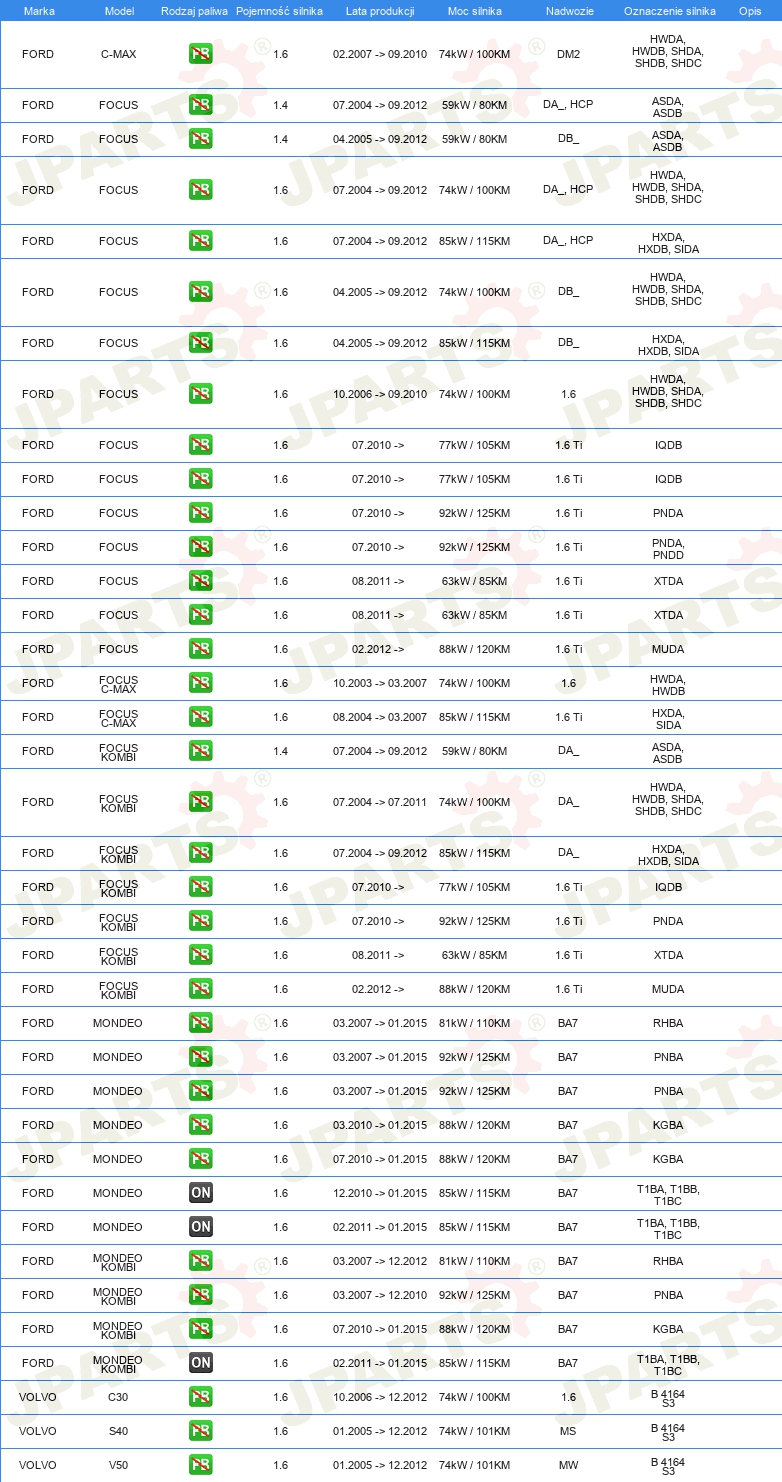Screen dimensions: 782x1482
Task: Click PB icon for Mondeo Kombi PNBA row
Action: point(201,1295)
